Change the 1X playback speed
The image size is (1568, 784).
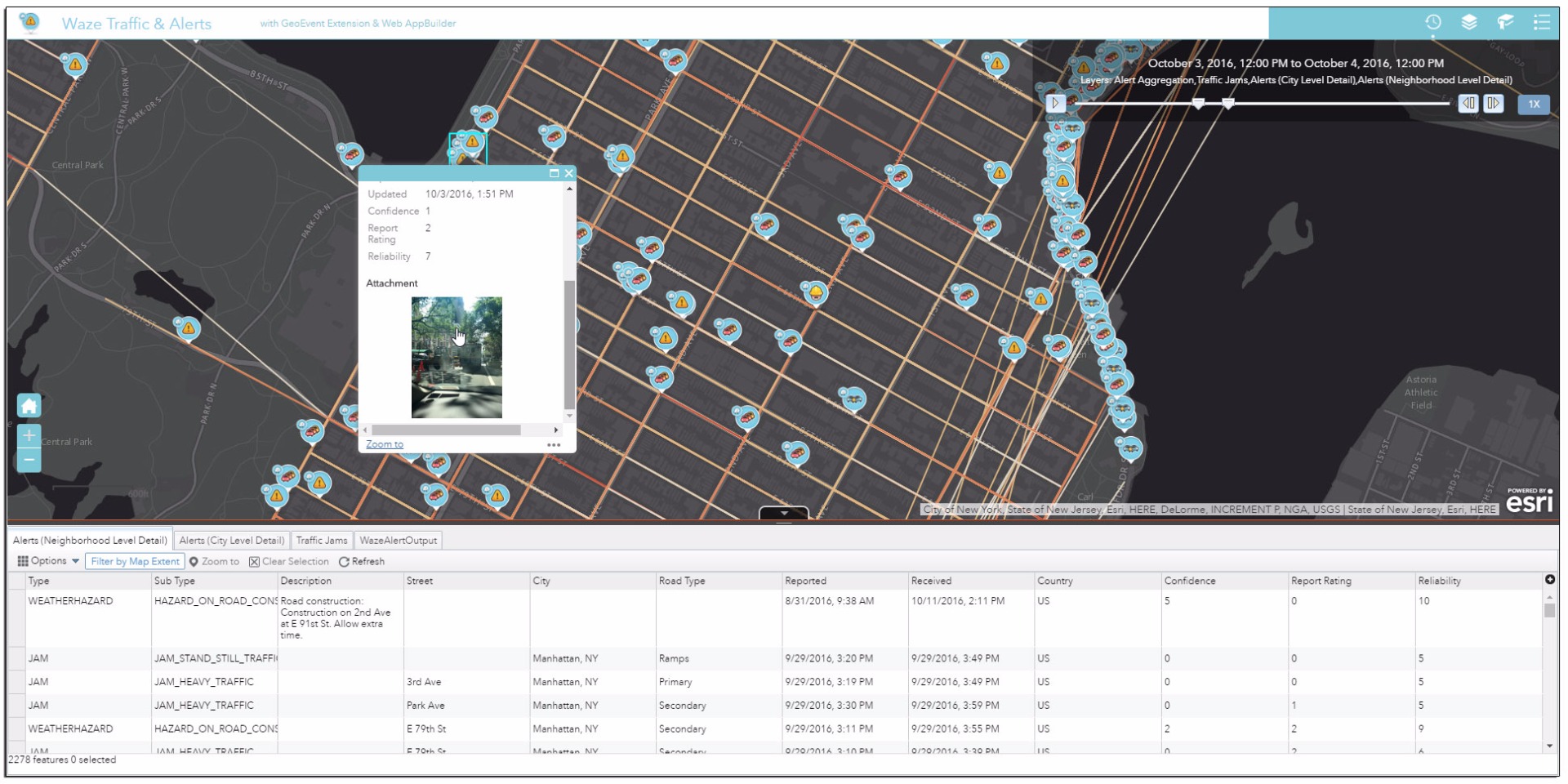[1534, 104]
